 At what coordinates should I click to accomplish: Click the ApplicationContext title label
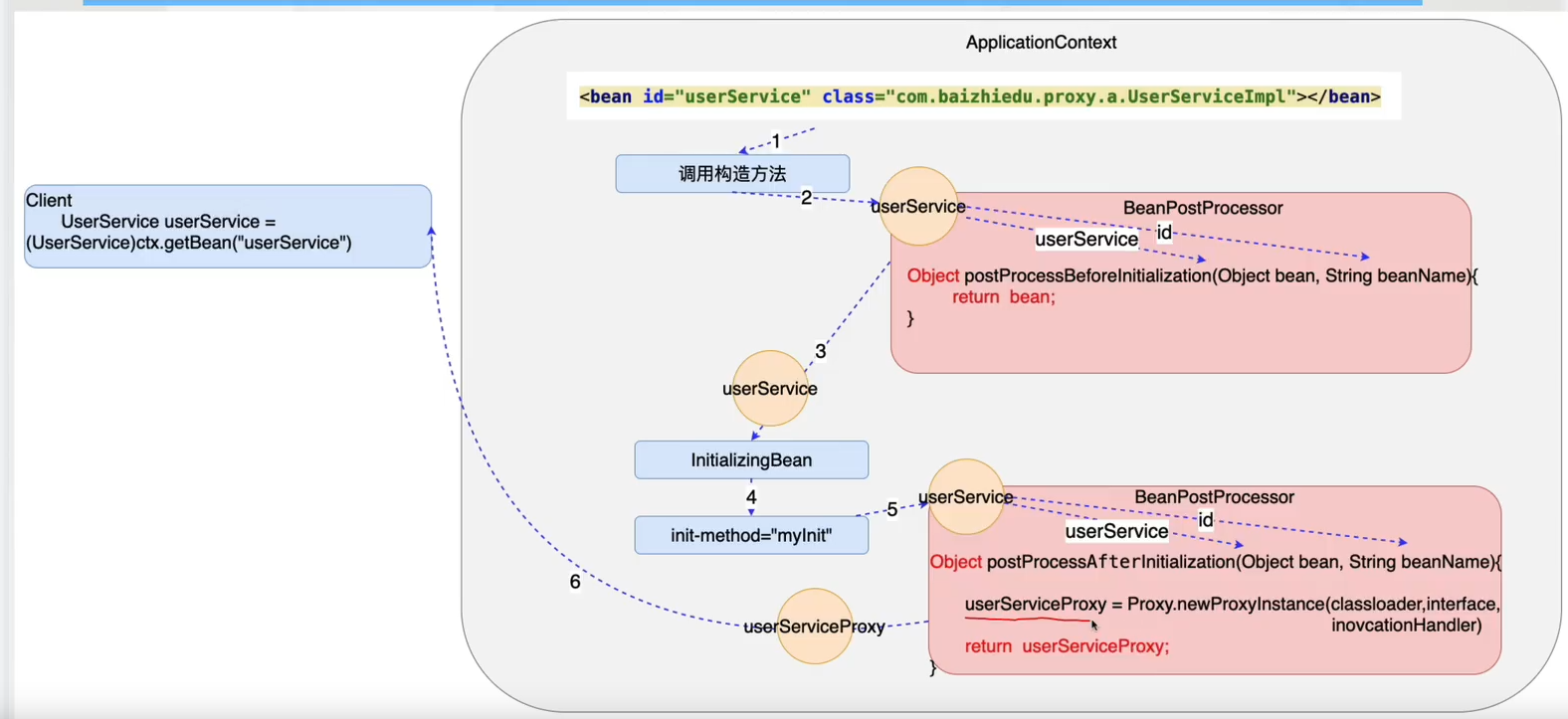coord(1041,43)
